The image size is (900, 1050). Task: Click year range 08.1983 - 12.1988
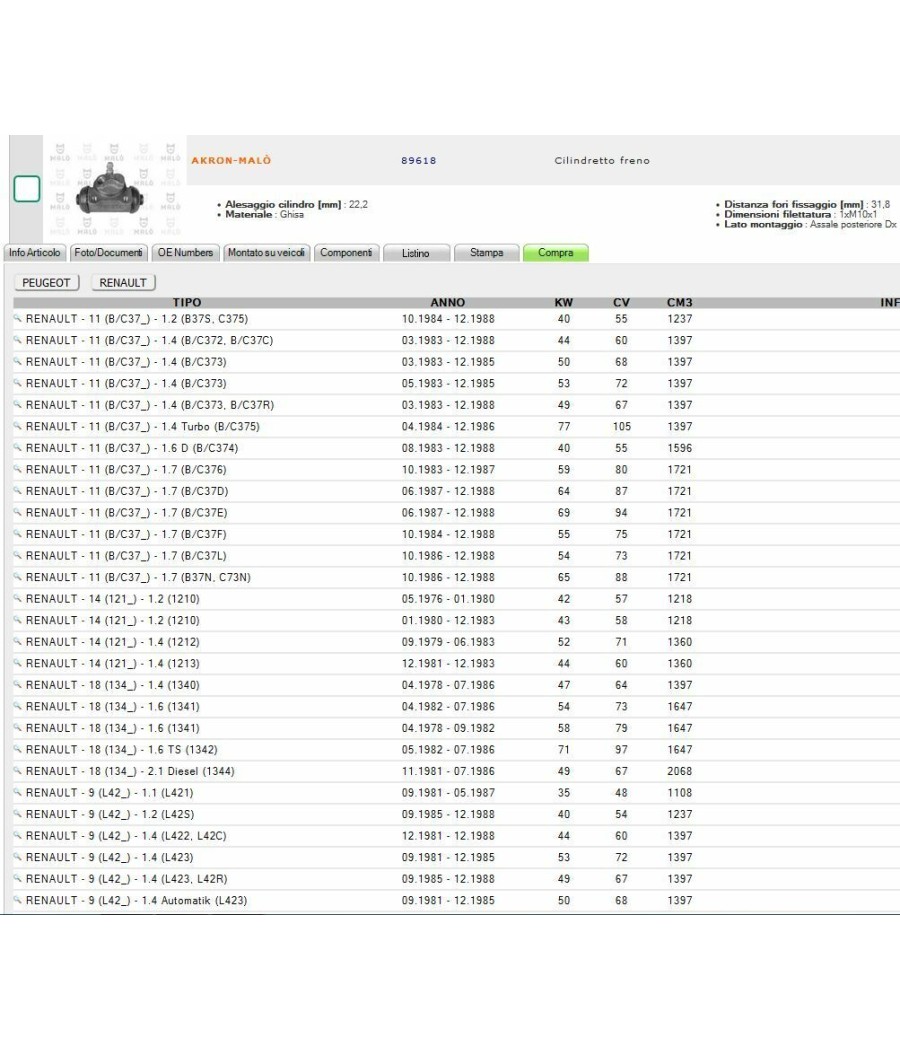(x=448, y=448)
